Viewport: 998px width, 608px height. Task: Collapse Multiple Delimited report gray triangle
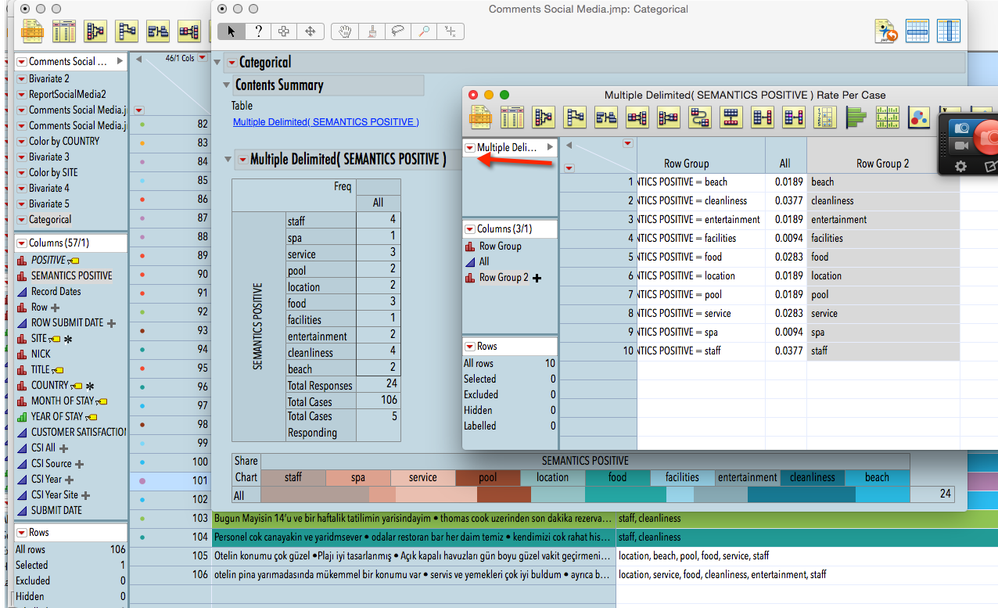coord(228,159)
